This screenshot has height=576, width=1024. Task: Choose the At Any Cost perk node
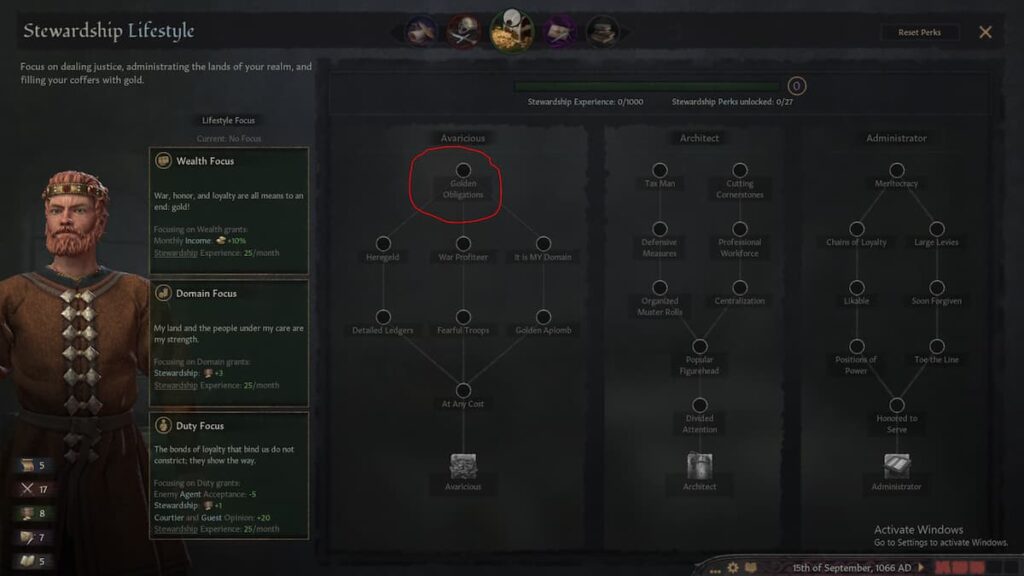point(463,391)
